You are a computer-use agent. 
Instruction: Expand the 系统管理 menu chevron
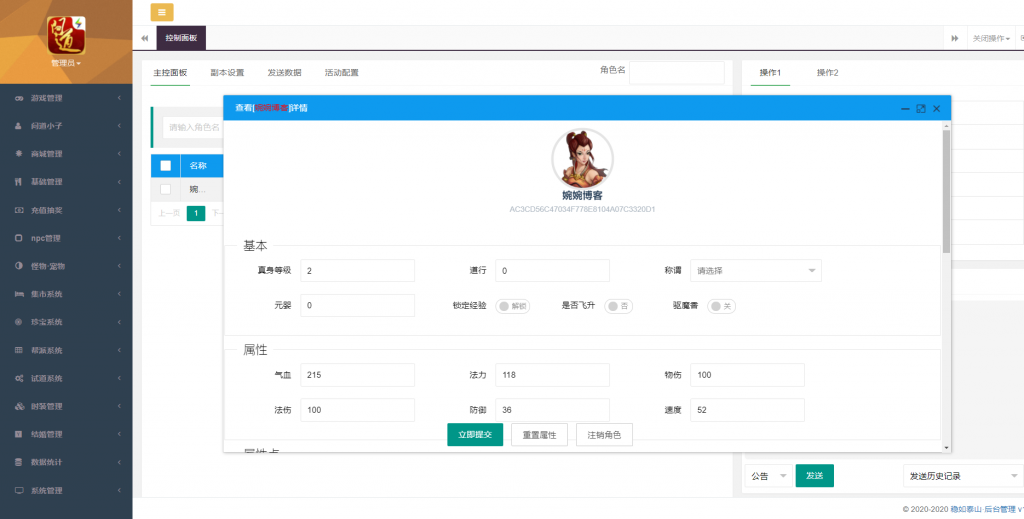click(120, 490)
